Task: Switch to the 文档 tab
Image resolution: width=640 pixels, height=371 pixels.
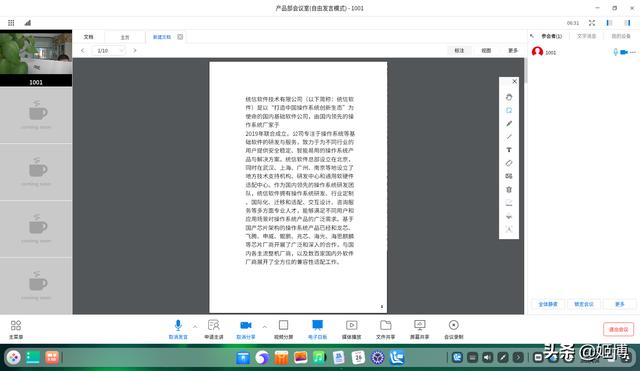Action: pyautogui.click(x=89, y=37)
